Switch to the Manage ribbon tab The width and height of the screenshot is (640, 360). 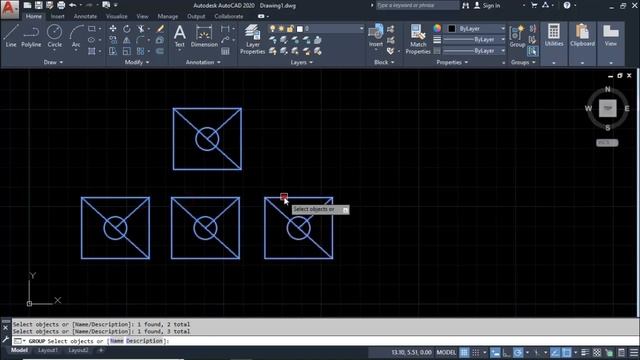coord(168,16)
